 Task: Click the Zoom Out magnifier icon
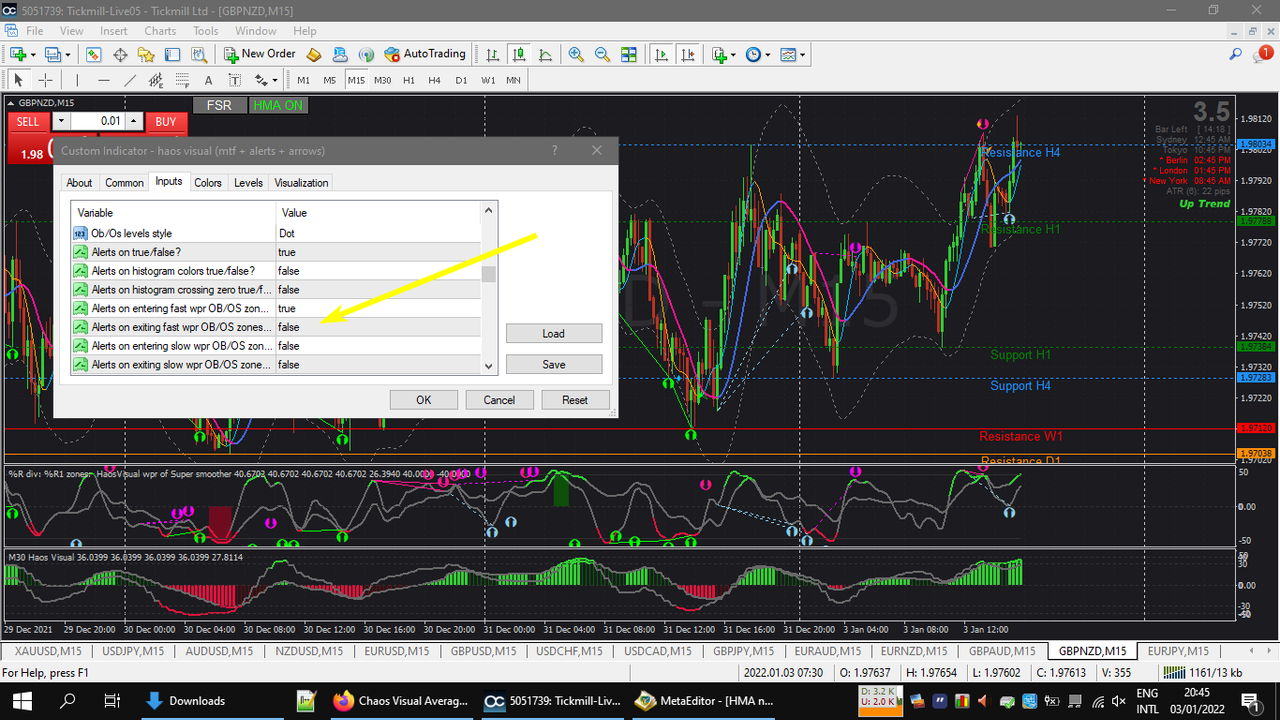click(602, 54)
